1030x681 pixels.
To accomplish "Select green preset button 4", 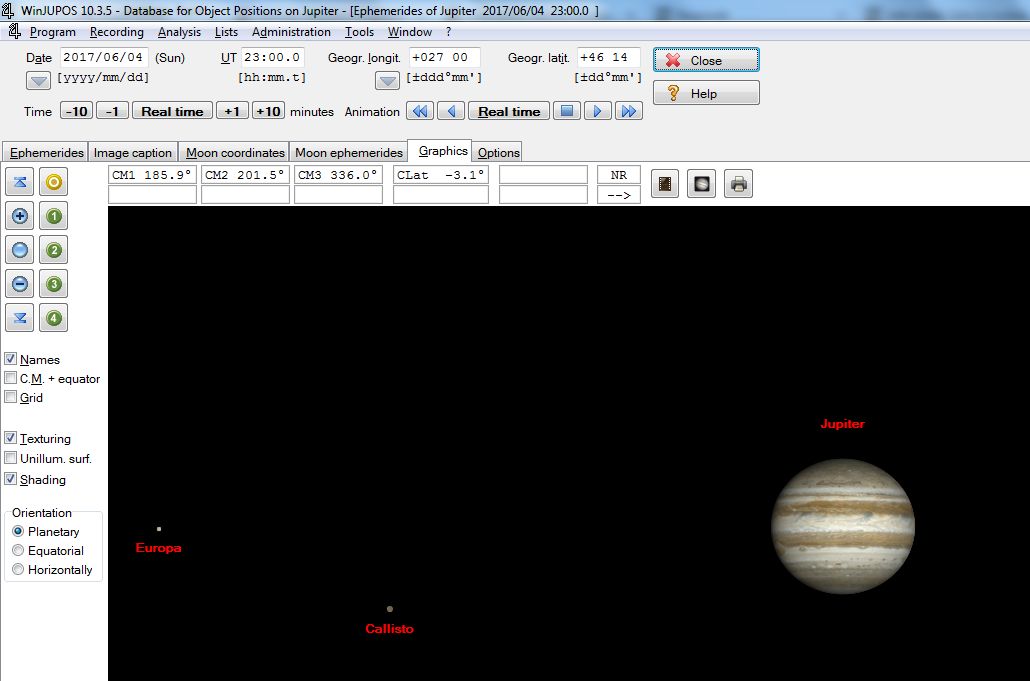I will (x=54, y=319).
